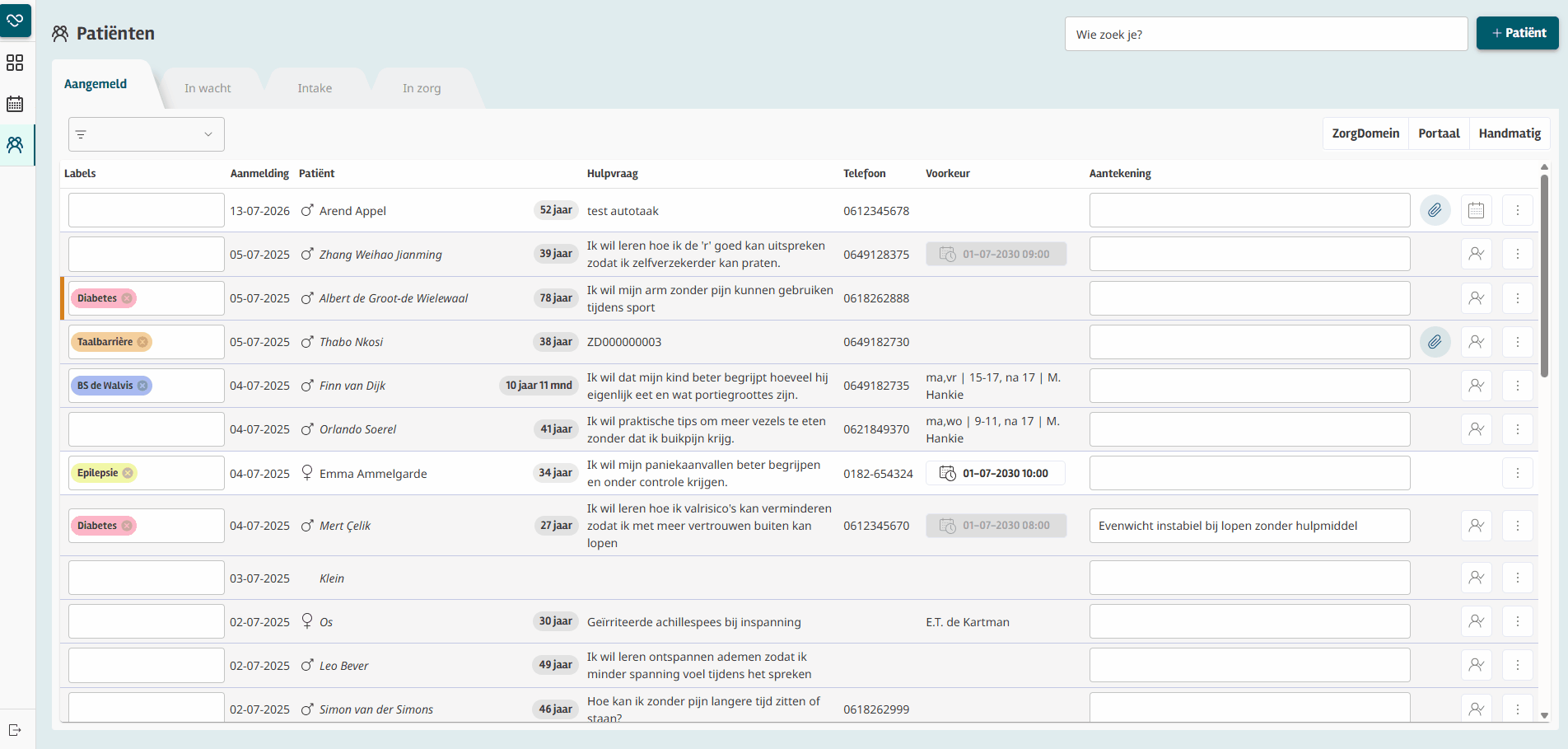
Task: Click the labels field for Arend Appel
Action: point(146,210)
